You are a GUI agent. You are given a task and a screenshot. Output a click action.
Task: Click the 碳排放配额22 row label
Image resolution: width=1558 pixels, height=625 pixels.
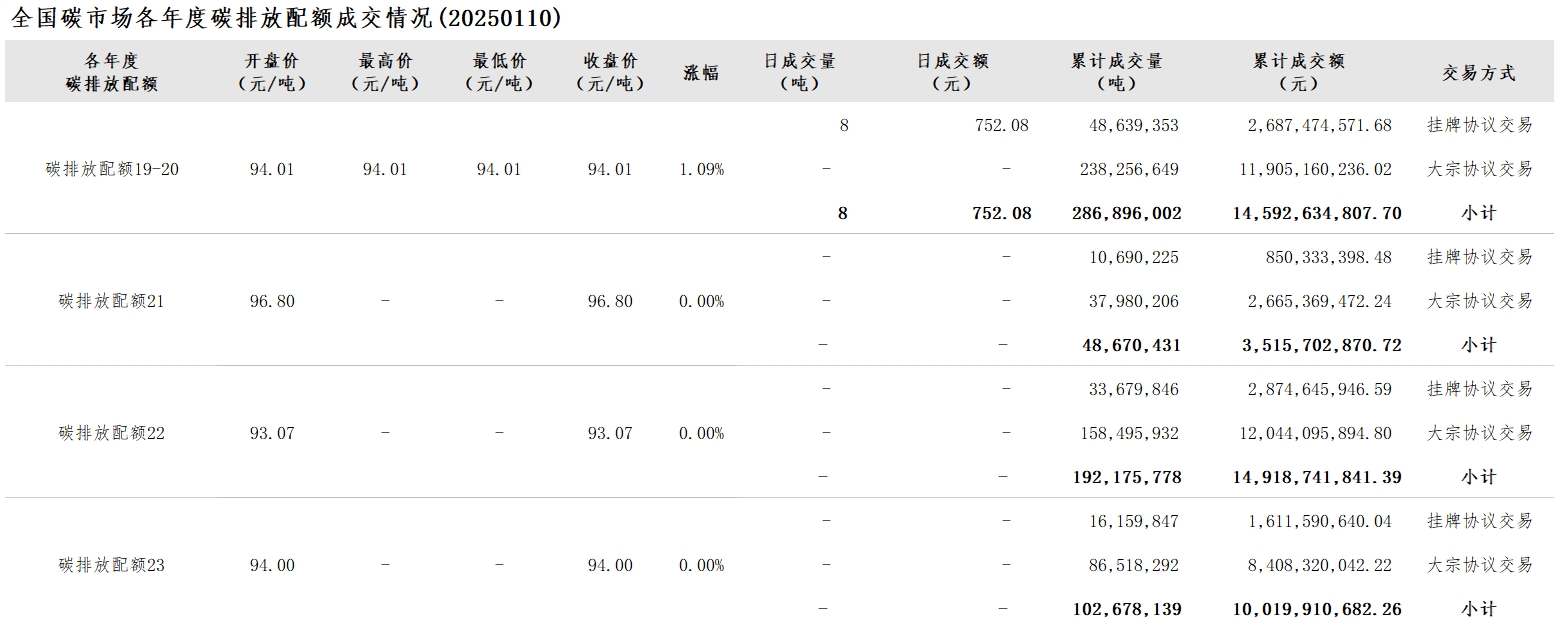[x=112, y=433]
